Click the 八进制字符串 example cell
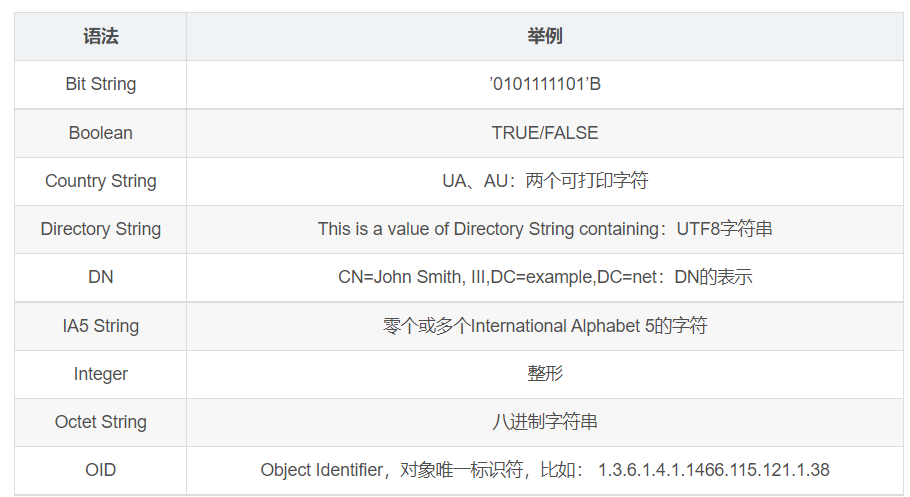This screenshot has height=497, width=910. point(545,422)
